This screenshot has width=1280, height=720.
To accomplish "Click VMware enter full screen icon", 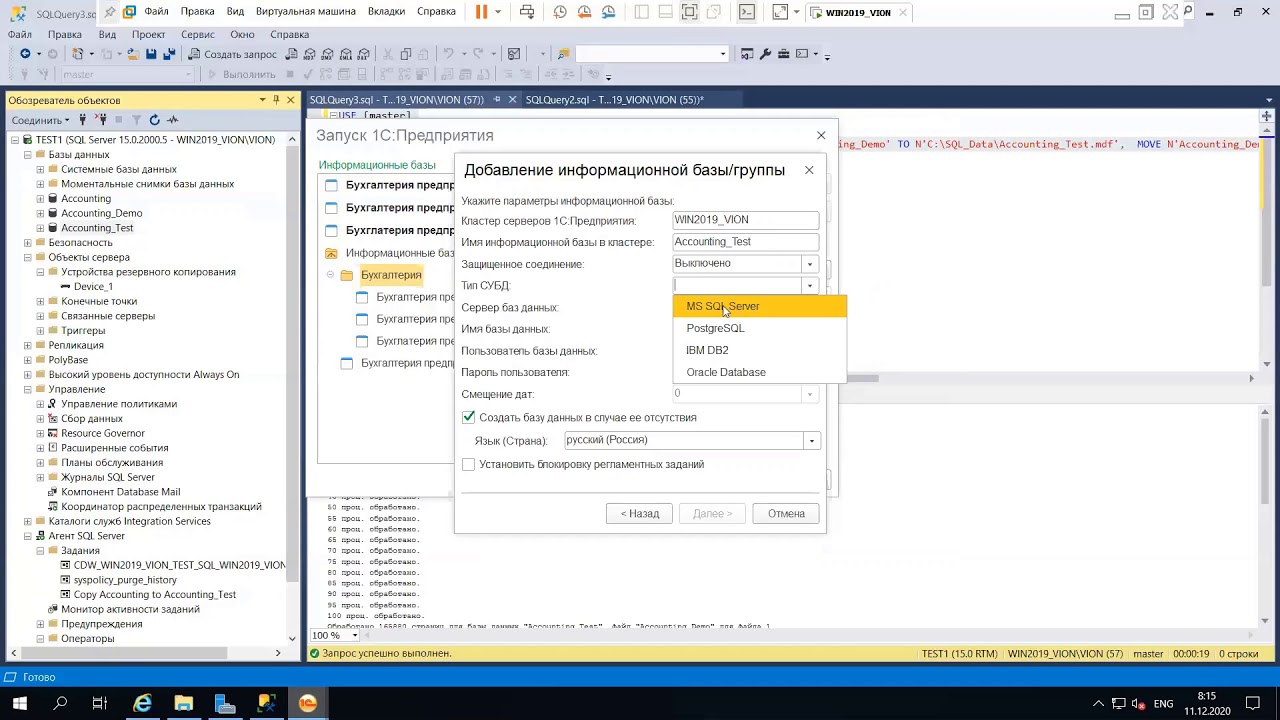I will point(689,12).
